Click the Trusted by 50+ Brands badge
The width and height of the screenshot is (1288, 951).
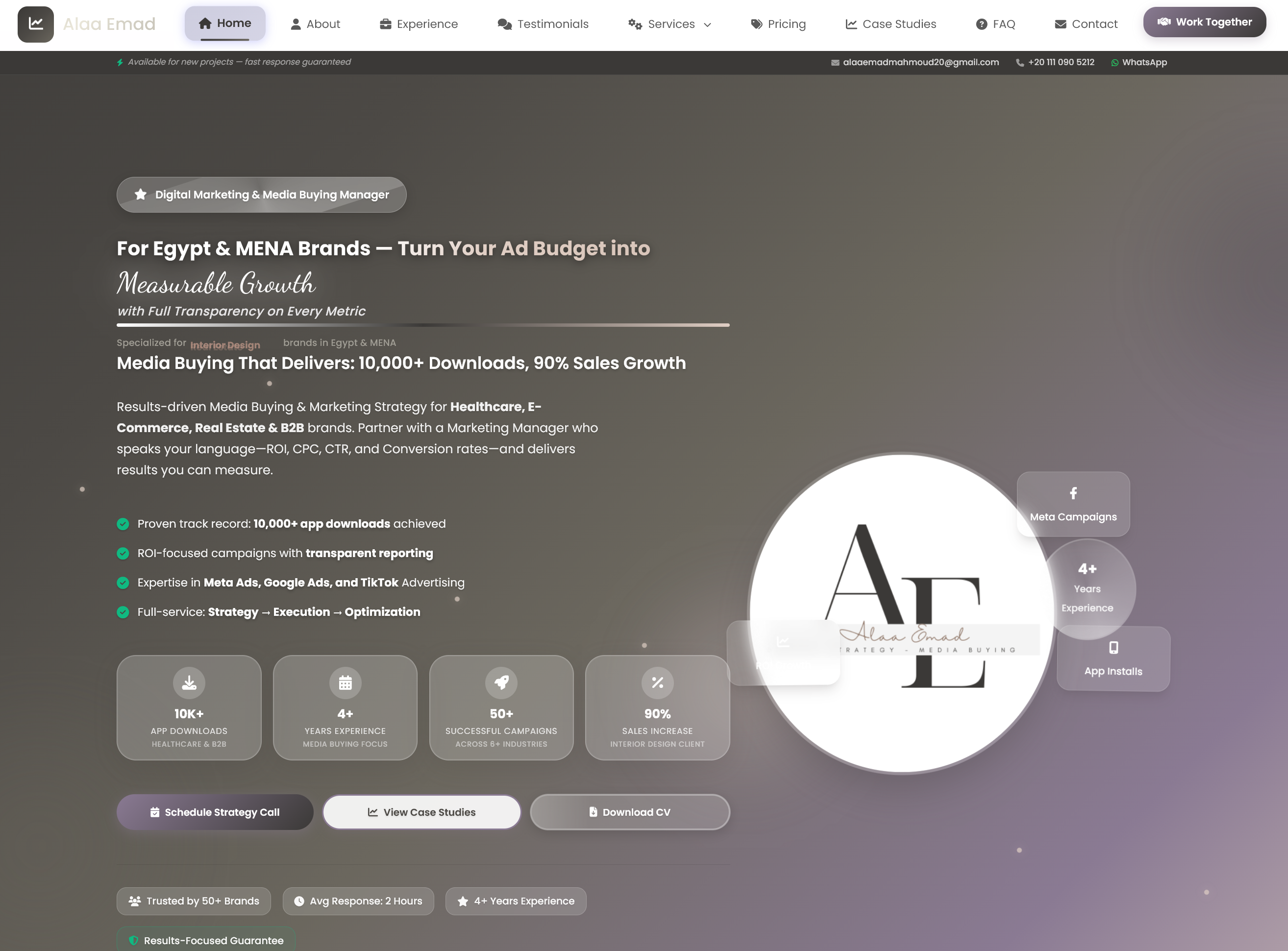pos(194,901)
